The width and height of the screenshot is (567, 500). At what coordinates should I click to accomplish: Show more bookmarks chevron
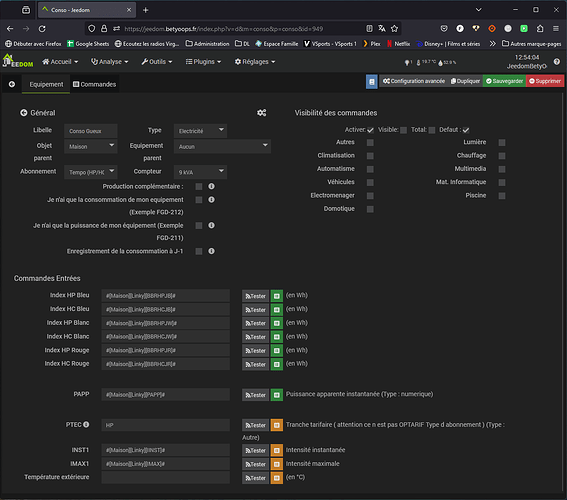click(x=493, y=44)
